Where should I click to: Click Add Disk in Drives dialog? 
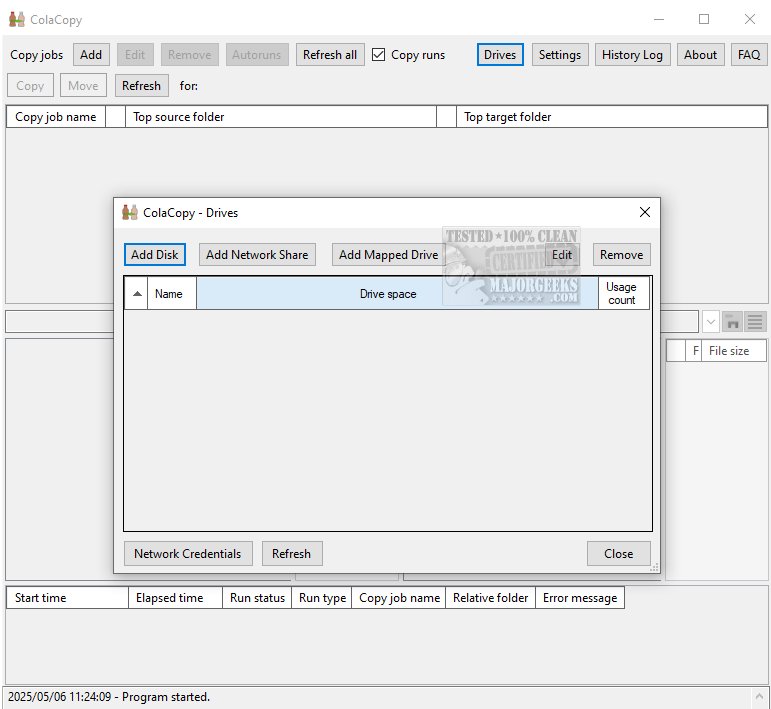[x=154, y=255]
